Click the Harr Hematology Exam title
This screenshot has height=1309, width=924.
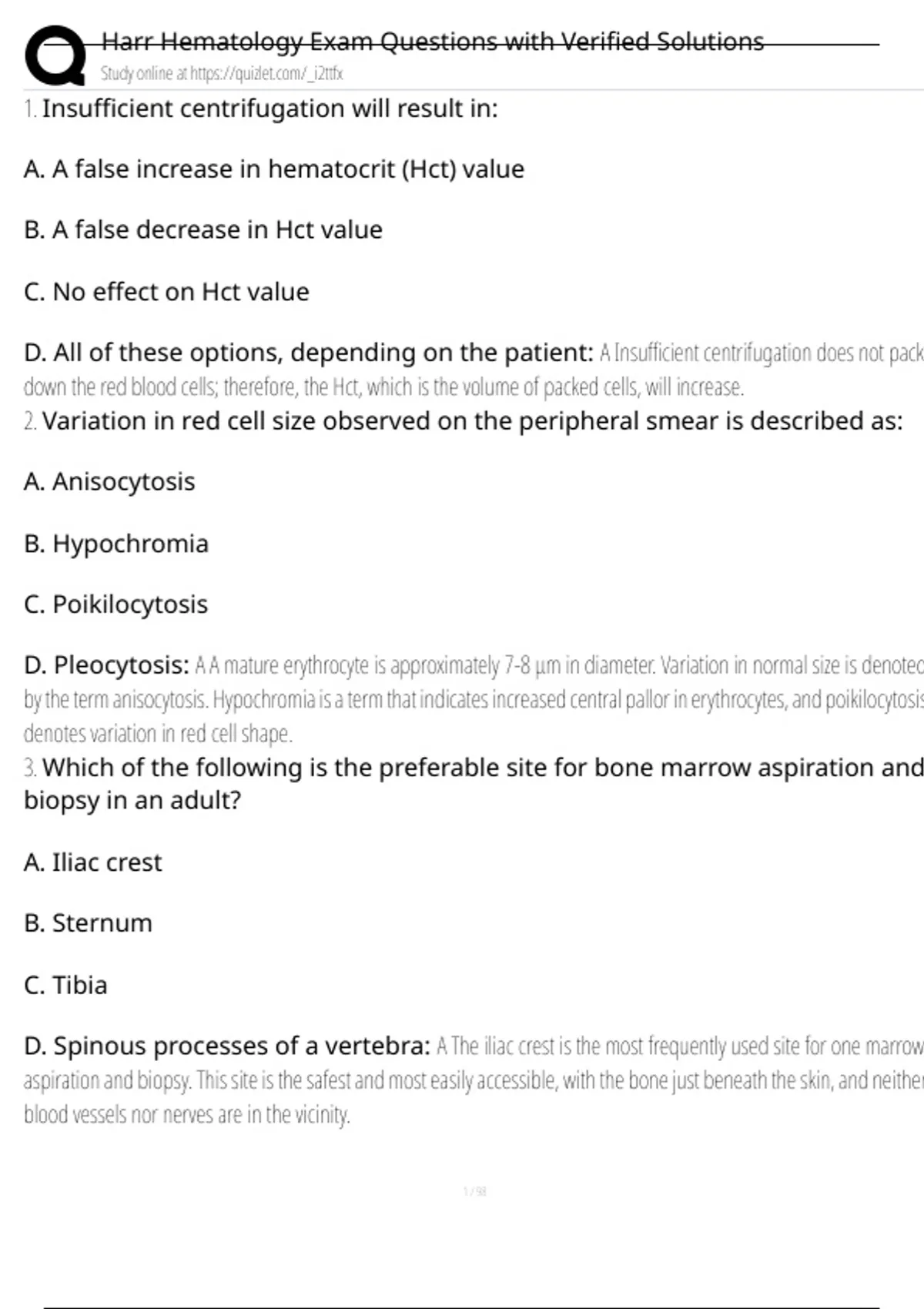pos(432,42)
